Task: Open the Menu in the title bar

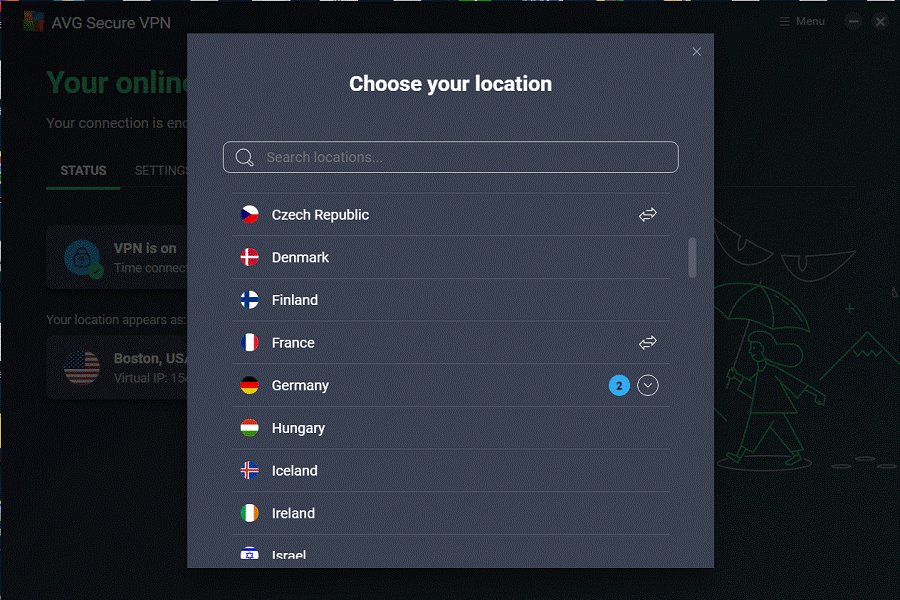Action: (802, 21)
